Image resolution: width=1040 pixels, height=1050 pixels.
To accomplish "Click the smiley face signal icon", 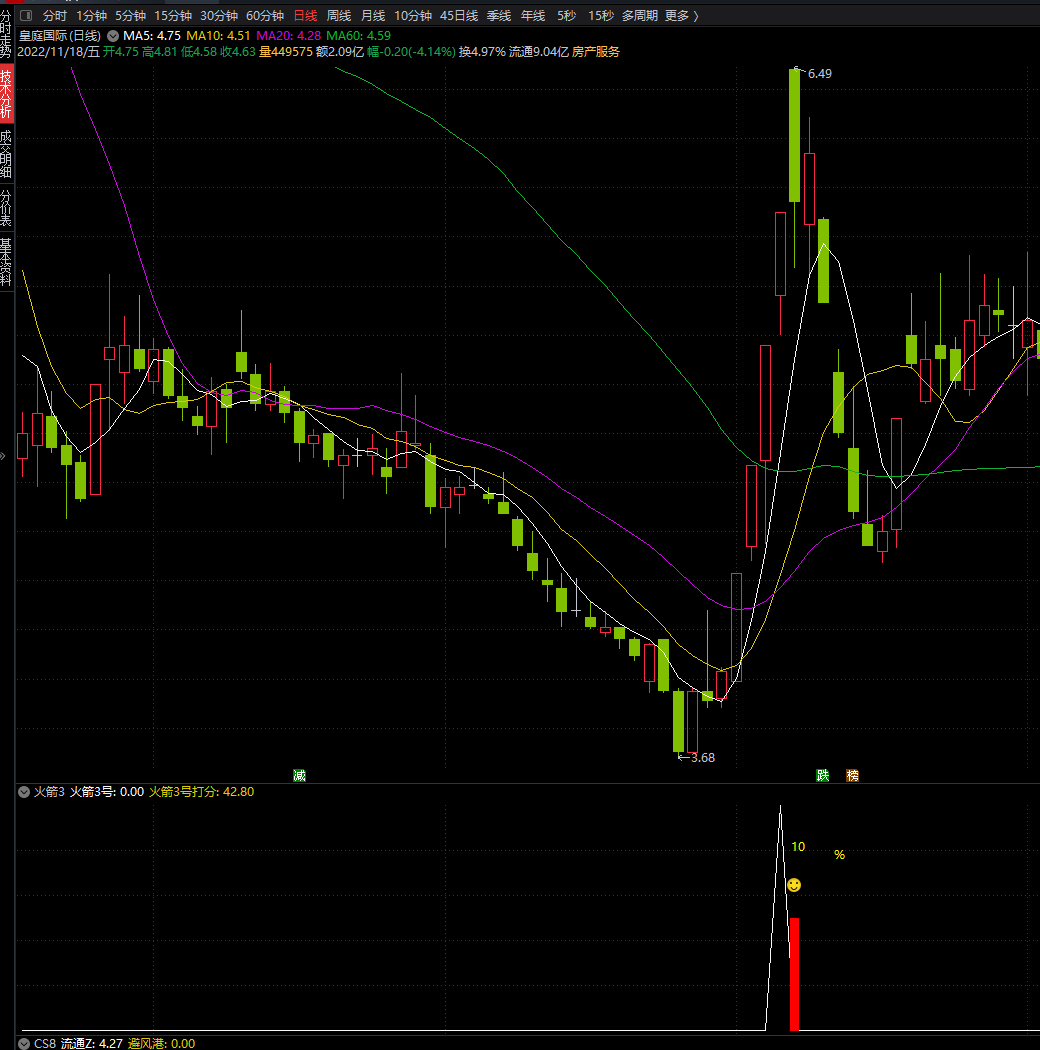I will pos(794,885).
